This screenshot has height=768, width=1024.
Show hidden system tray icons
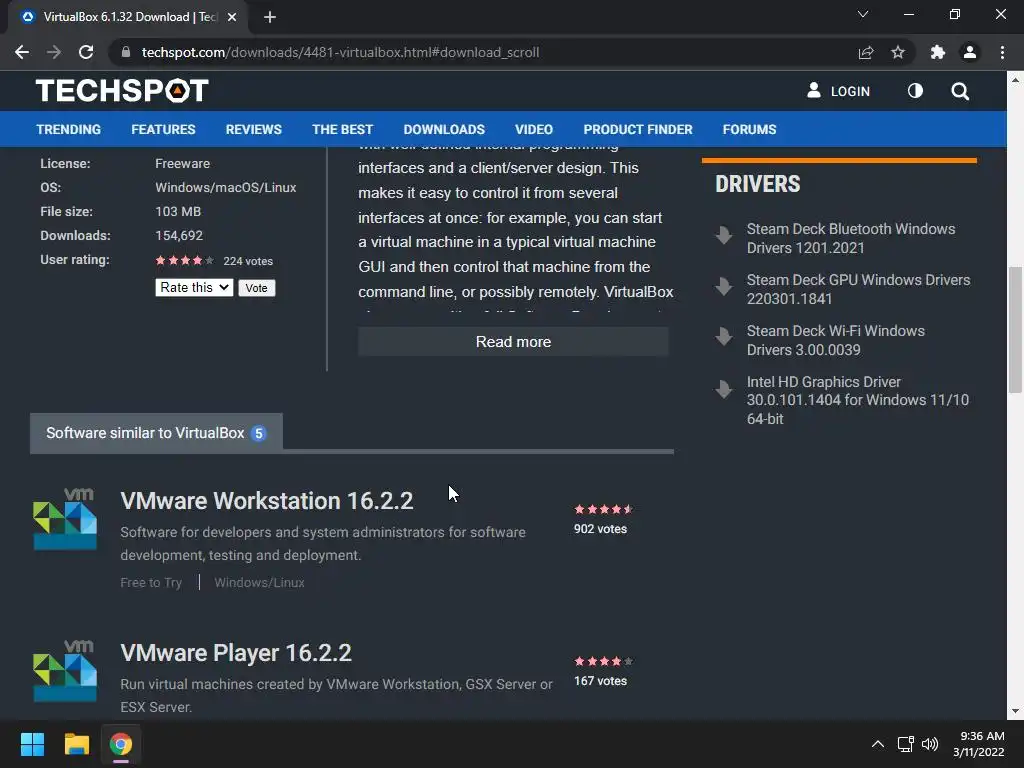point(878,744)
